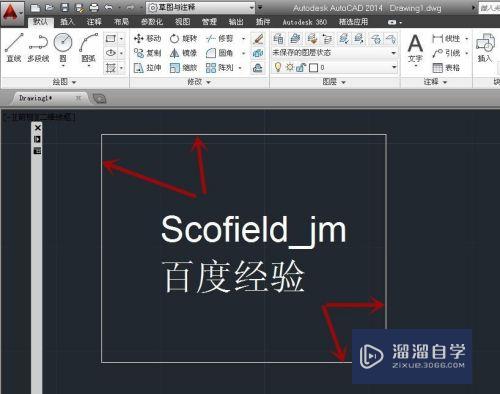Click the Save As icon in quick access toolbar

point(79,8)
